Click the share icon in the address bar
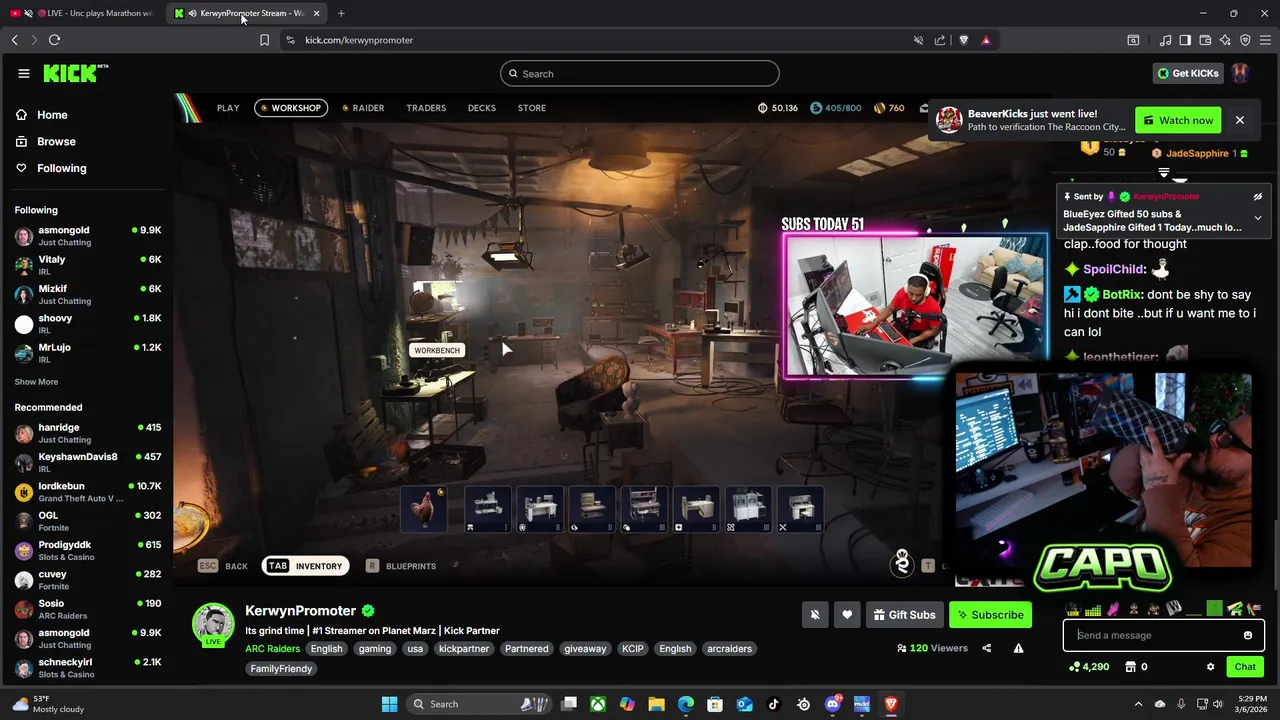Screen dimensions: 1280x720 pyautogui.click(x=940, y=40)
